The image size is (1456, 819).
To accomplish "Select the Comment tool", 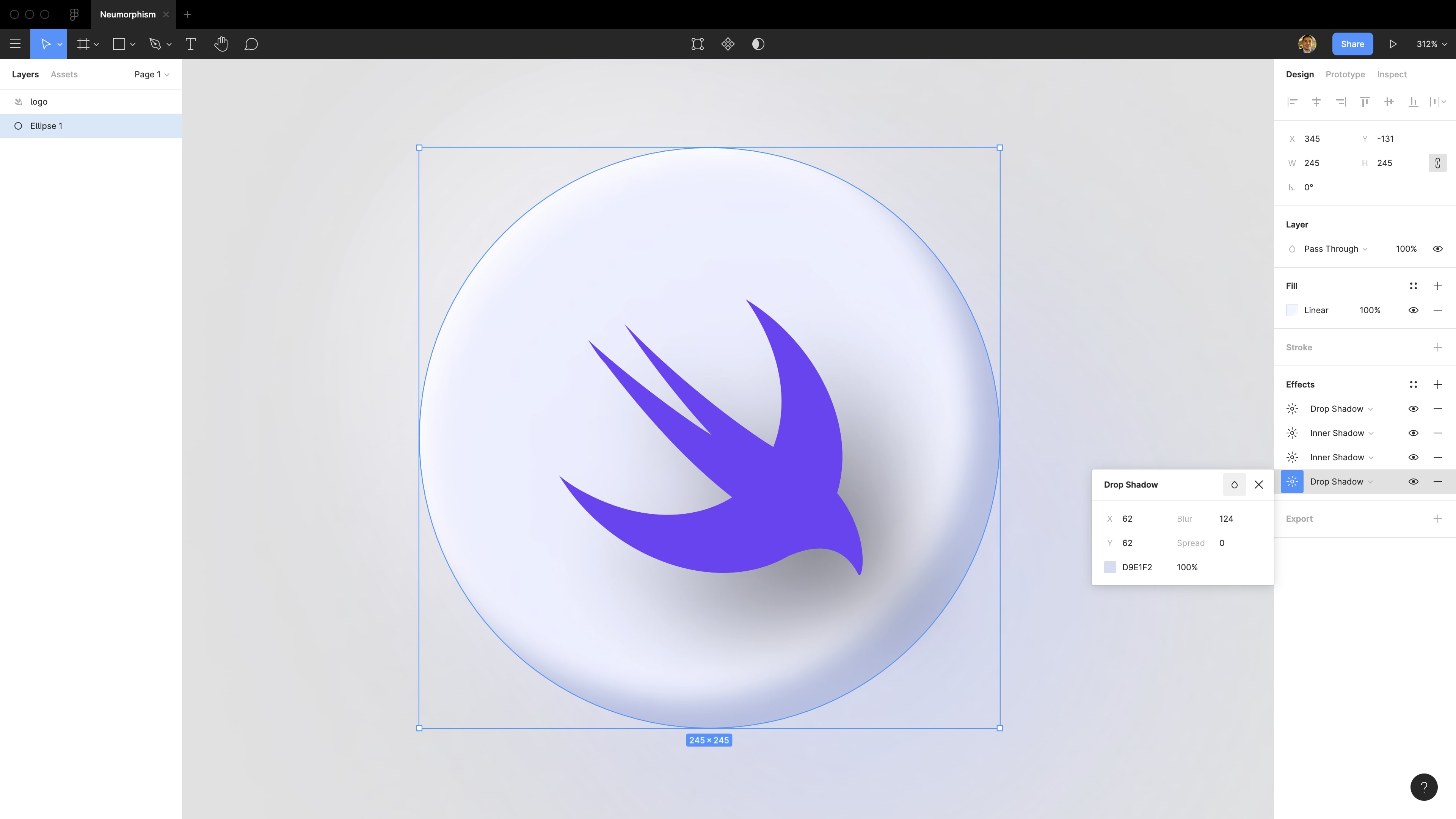I will (251, 44).
